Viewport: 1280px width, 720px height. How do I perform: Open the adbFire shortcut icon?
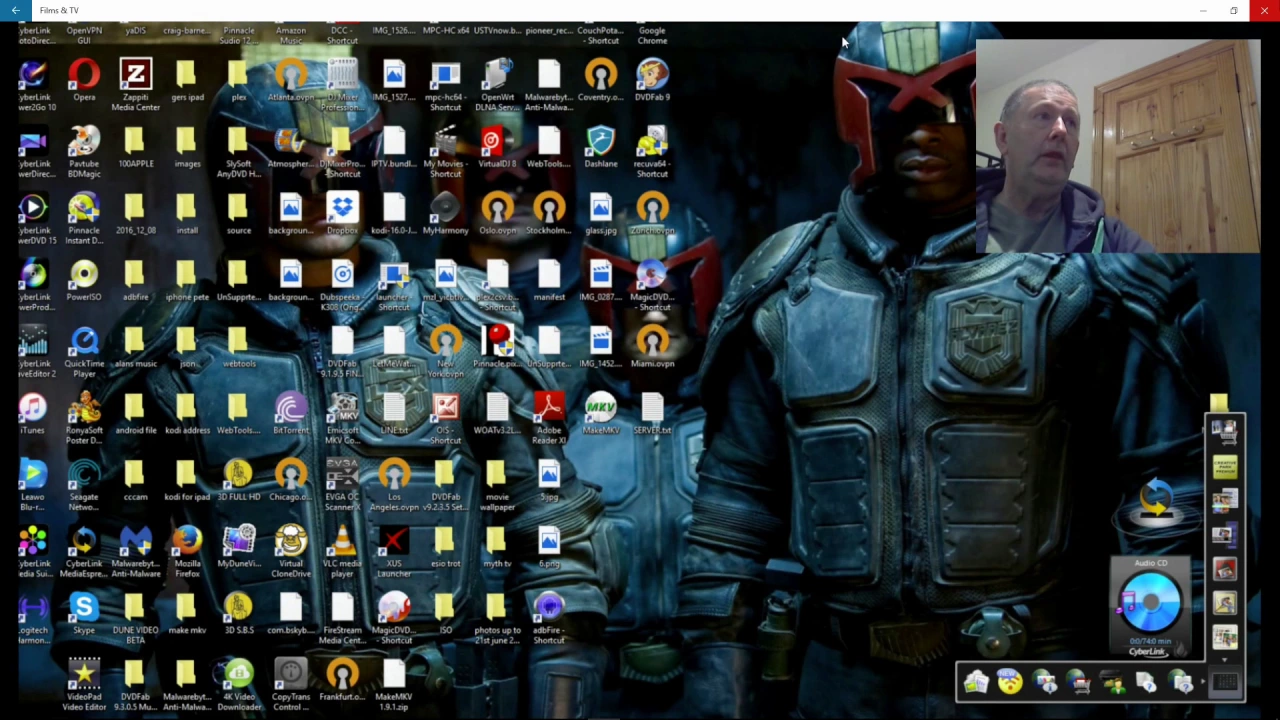click(x=549, y=617)
